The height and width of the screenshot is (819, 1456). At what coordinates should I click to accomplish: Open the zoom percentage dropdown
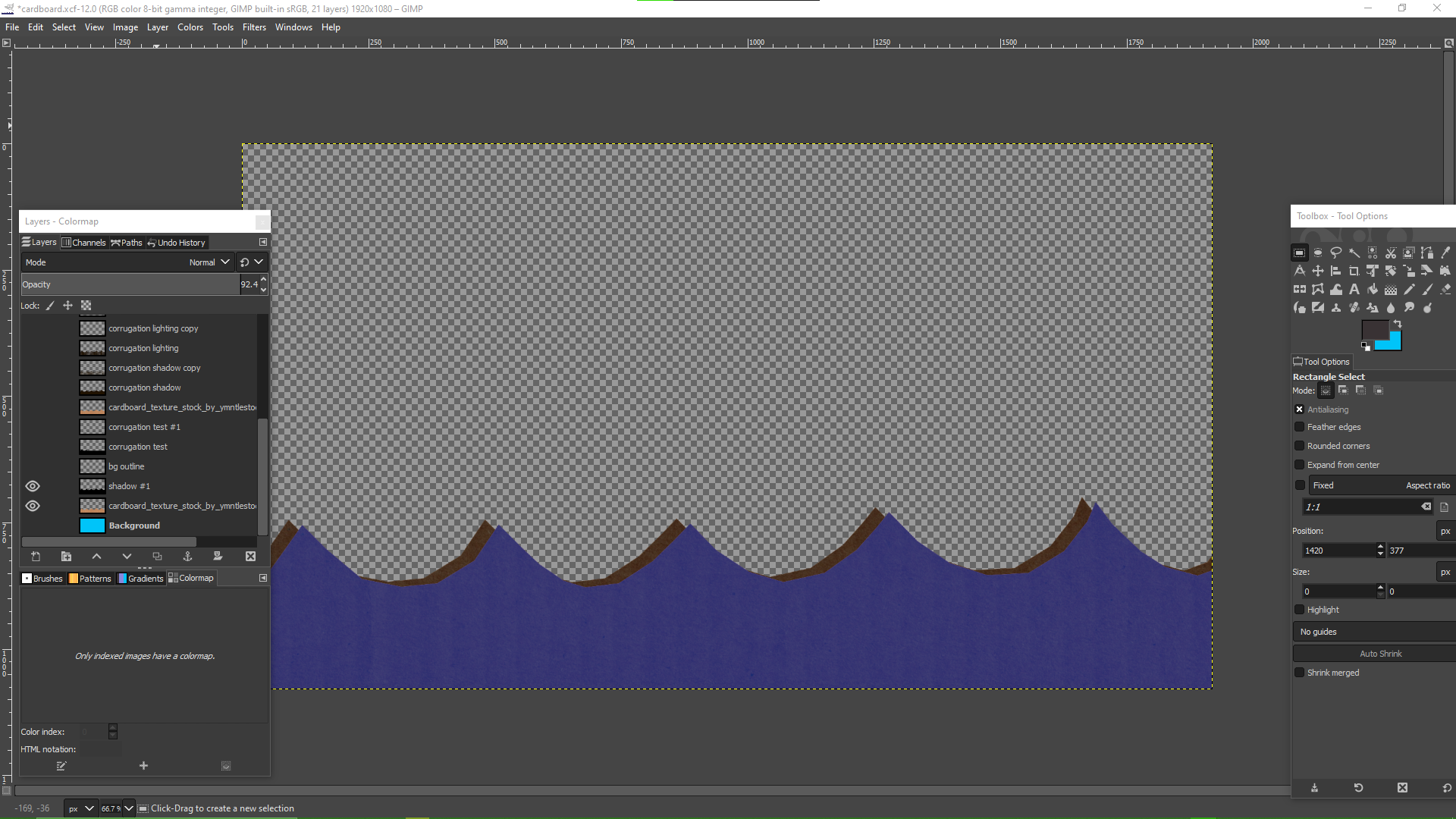point(128,808)
